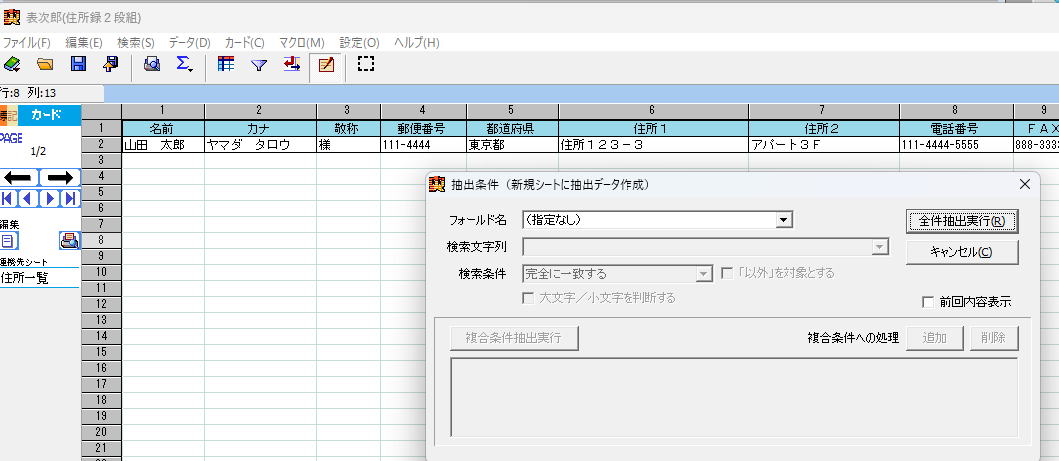The height and width of the screenshot is (461, 1059).
Task: Open print preview from the toolbar
Action: [x=152, y=64]
